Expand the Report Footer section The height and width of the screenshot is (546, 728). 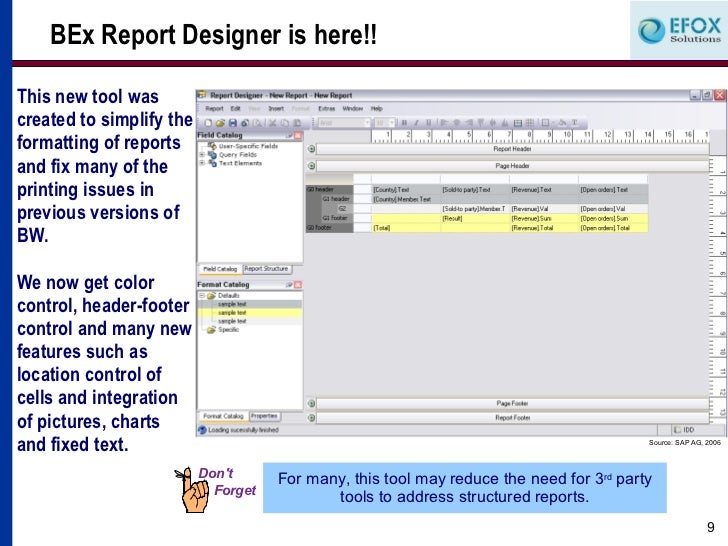(312, 418)
